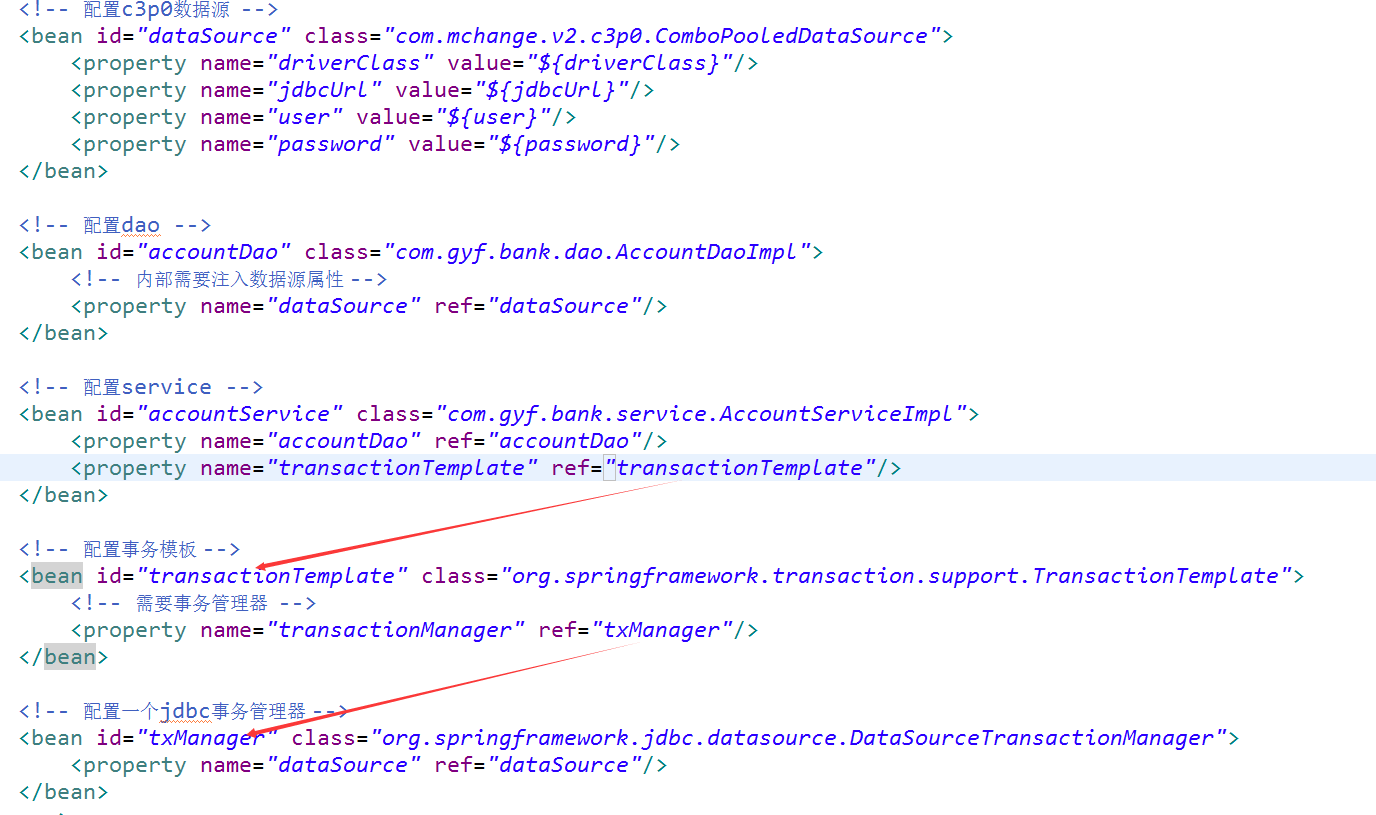
Task: Click the comment 配置service
Action: pyautogui.click(x=147, y=387)
